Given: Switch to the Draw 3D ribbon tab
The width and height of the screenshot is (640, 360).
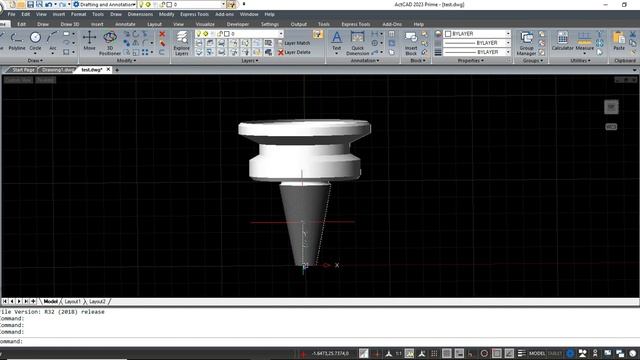Looking at the screenshot, I should 70,24.
